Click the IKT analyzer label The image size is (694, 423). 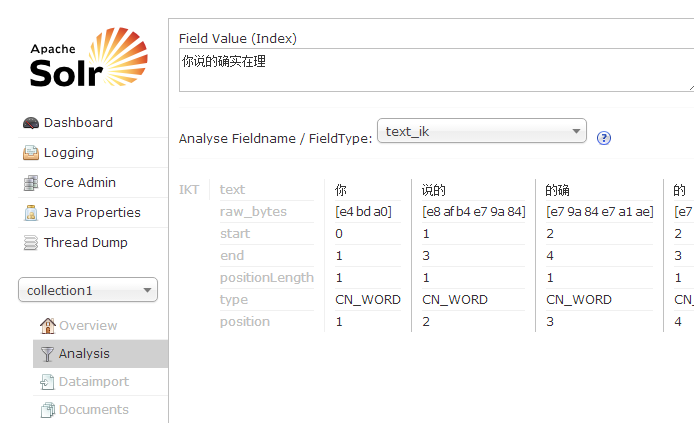pyautogui.click(x=189, y=190)
